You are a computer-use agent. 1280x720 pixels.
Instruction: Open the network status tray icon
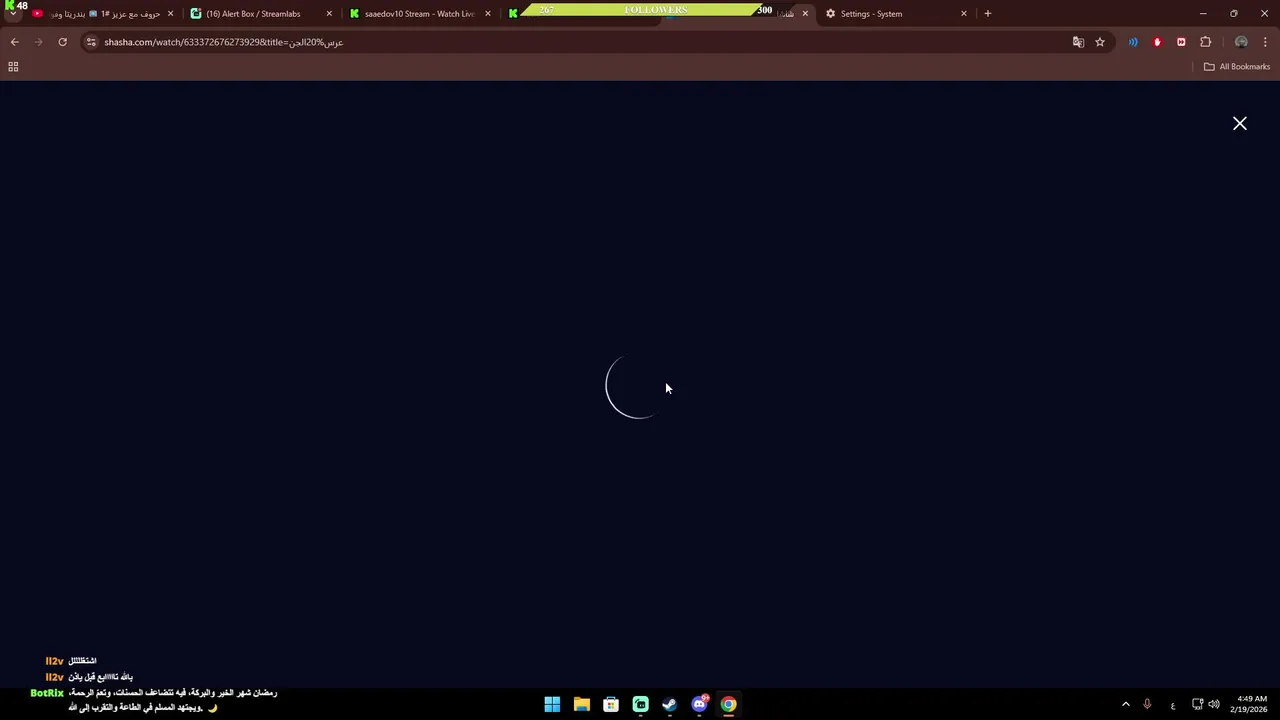point(1198,704)
